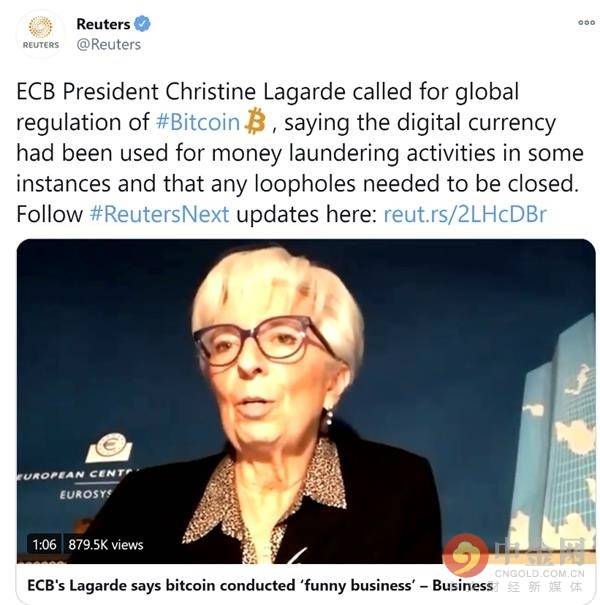Click the Reuters profile avatar logo
Image resolution: width=600 pixels, height=605 pixels.
coord(41,34)
